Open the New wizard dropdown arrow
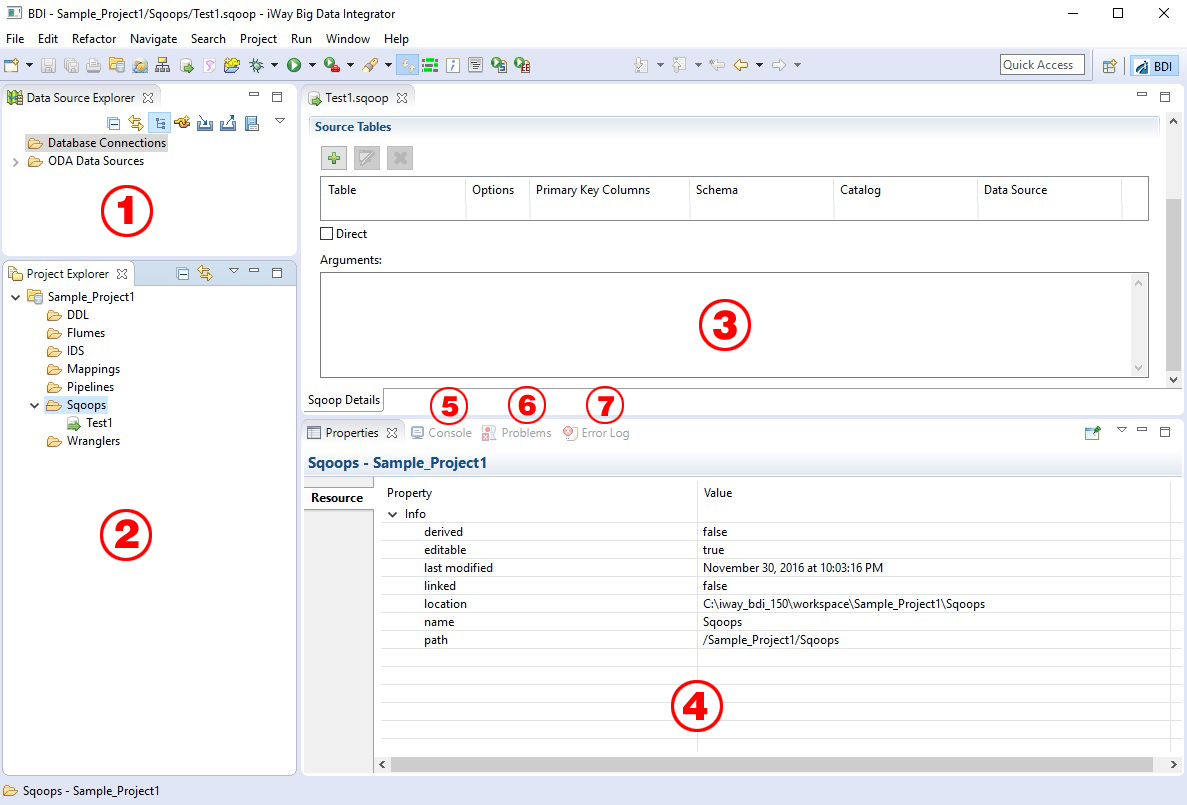 tap(30, 65)
